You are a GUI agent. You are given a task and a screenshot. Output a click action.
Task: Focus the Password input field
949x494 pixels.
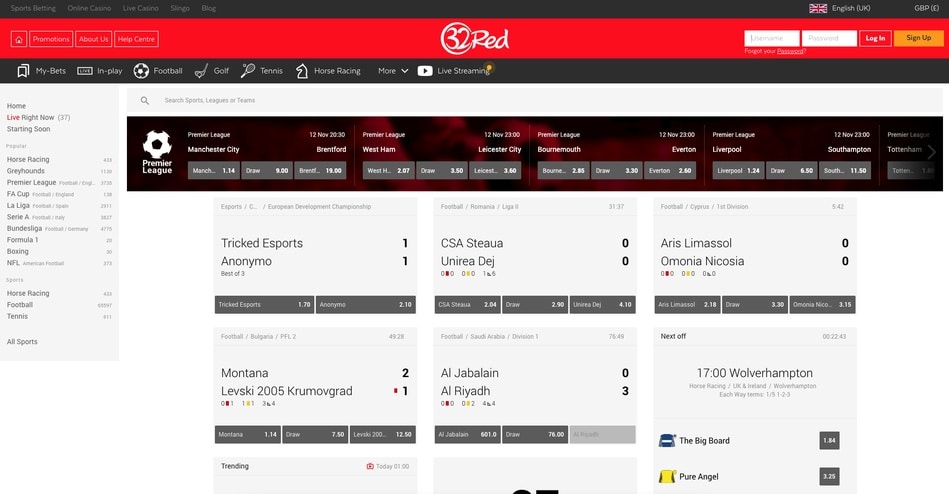point(829,38)
